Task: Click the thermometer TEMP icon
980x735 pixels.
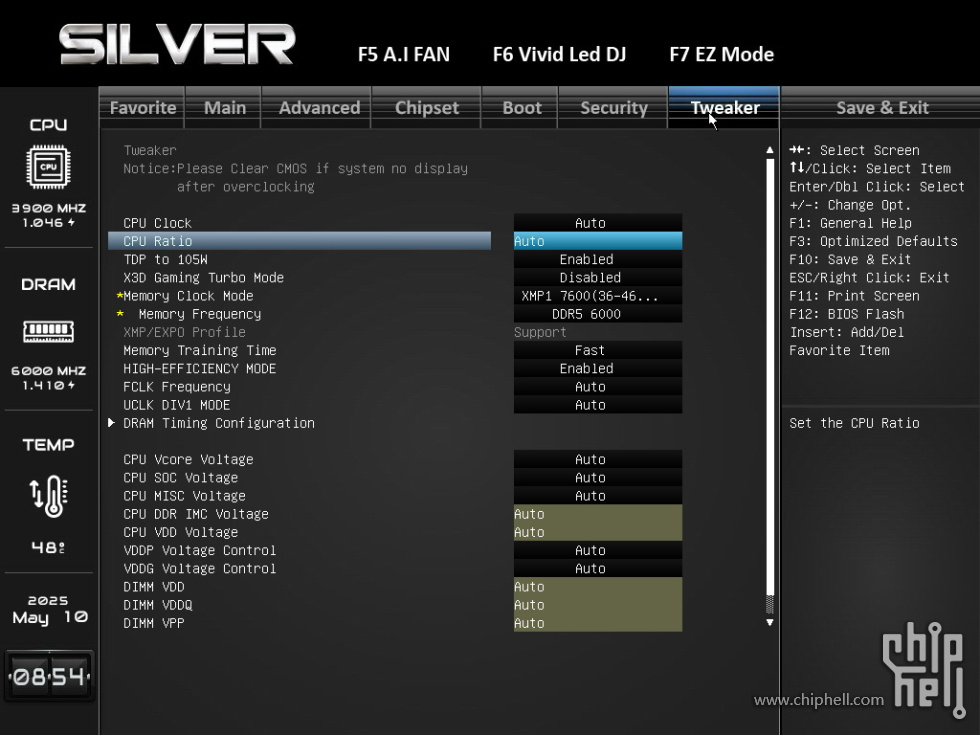Action: [49, 496]
